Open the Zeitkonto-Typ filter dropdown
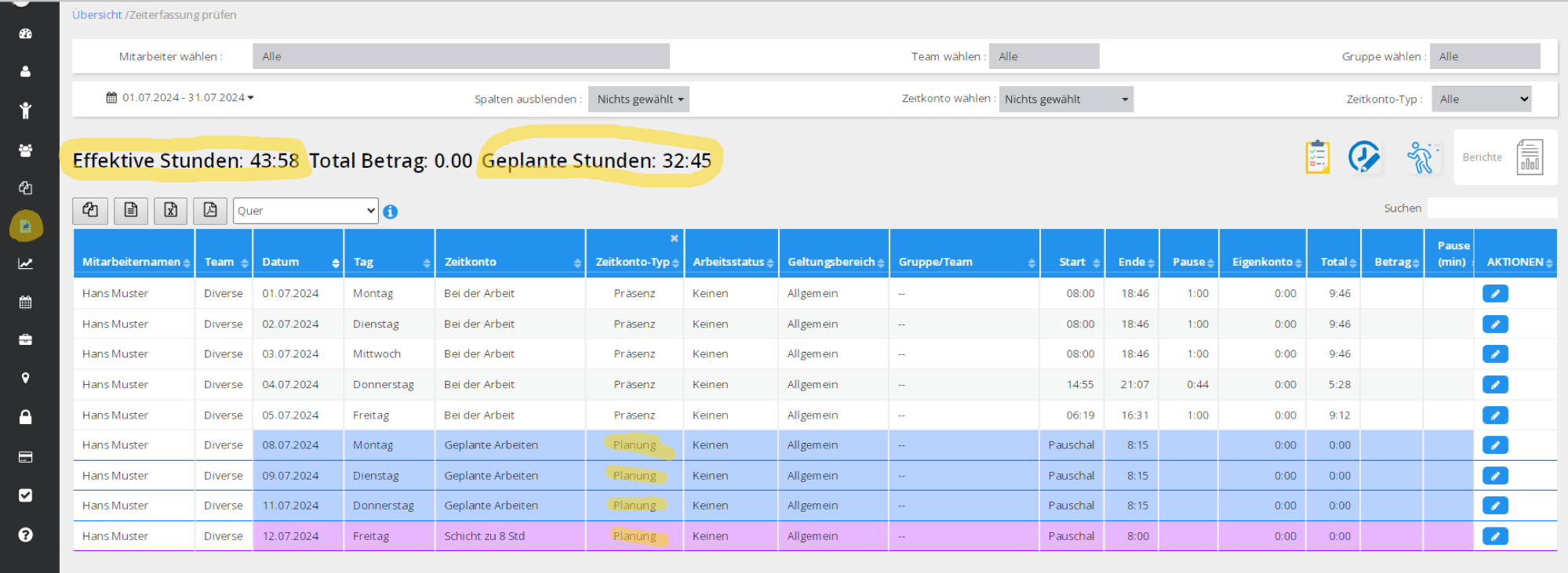 (x=1480, y=100)
